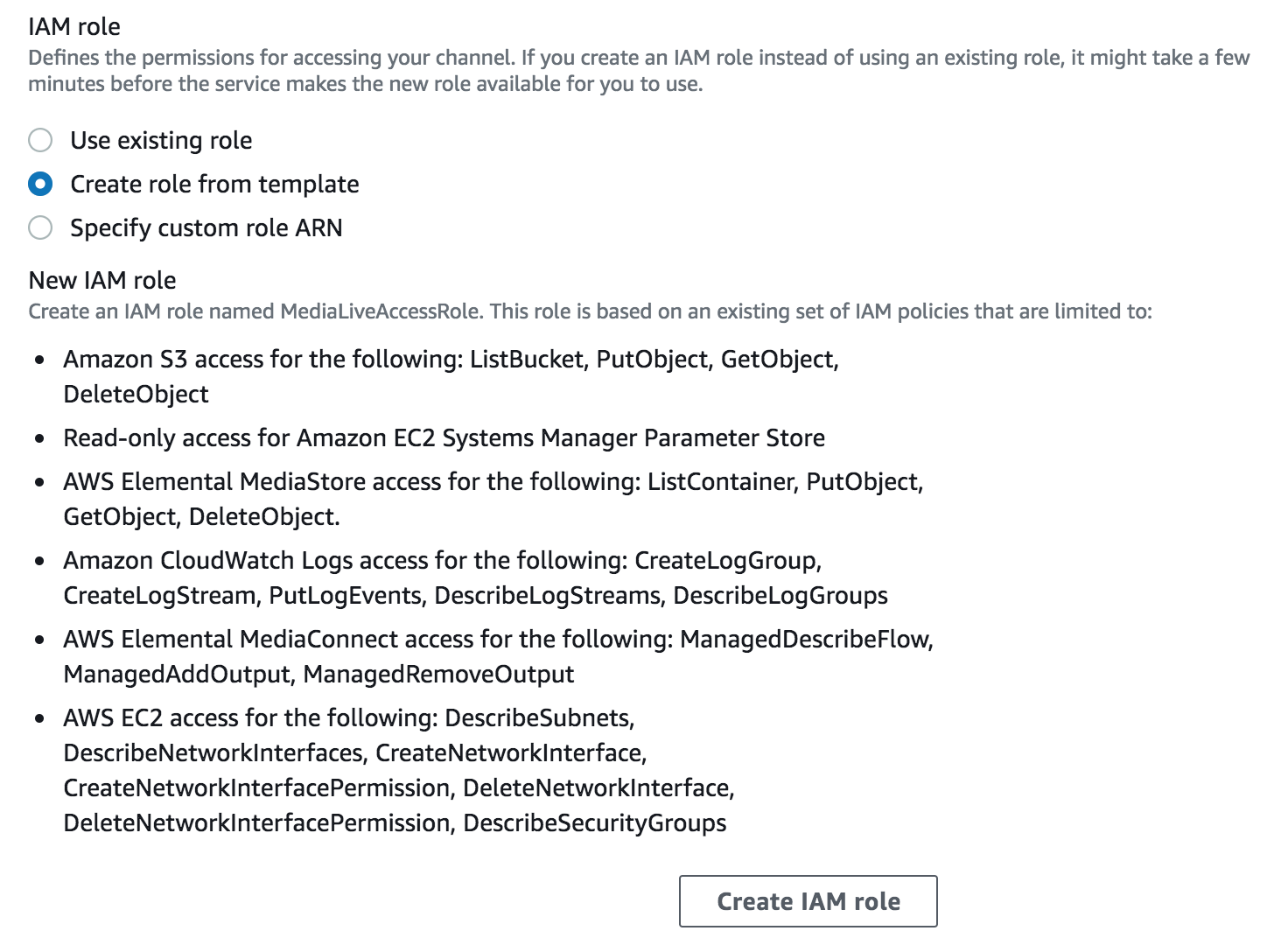Click the AWS Elemental MediaConnect access bullet

click(x=498, y=656)
